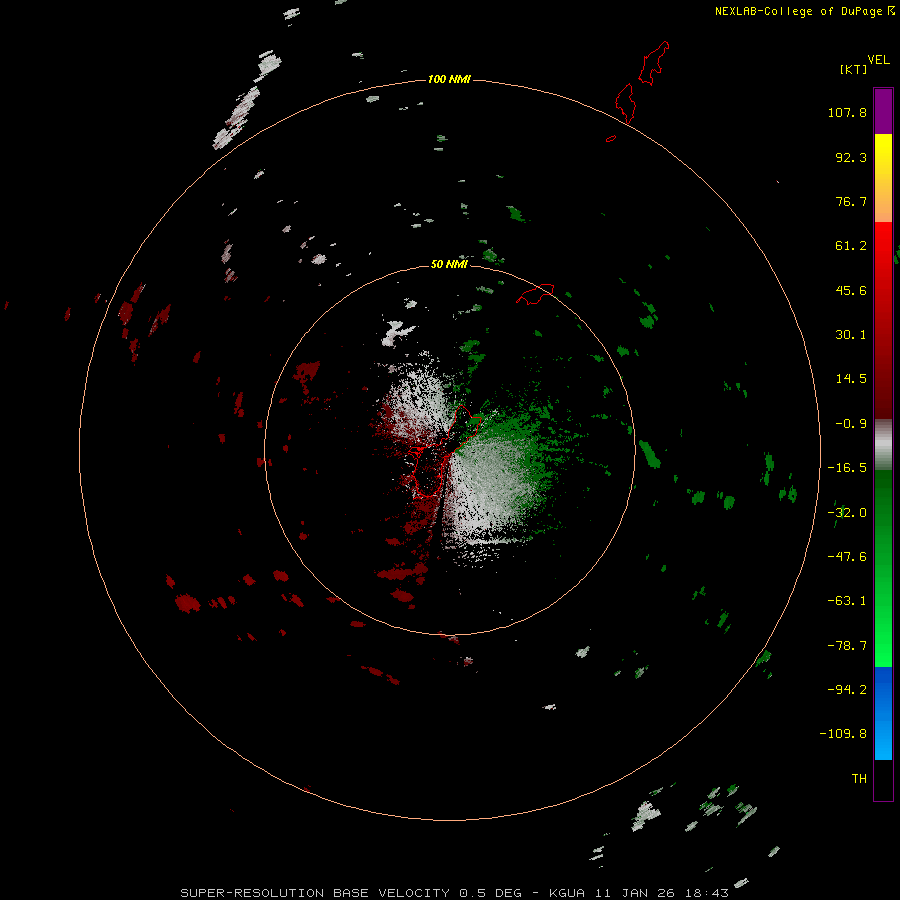Select the 45.6 scale value
Image resolution: width=900 pixels, height=900 pixels.
851,290
